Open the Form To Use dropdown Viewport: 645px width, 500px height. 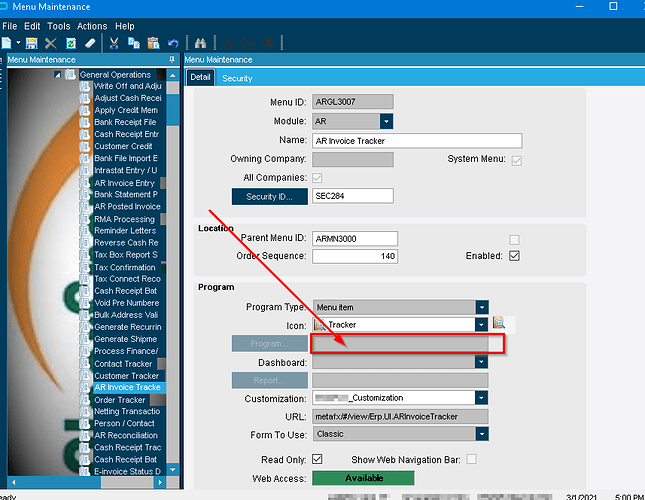click(x=482, y=434)
